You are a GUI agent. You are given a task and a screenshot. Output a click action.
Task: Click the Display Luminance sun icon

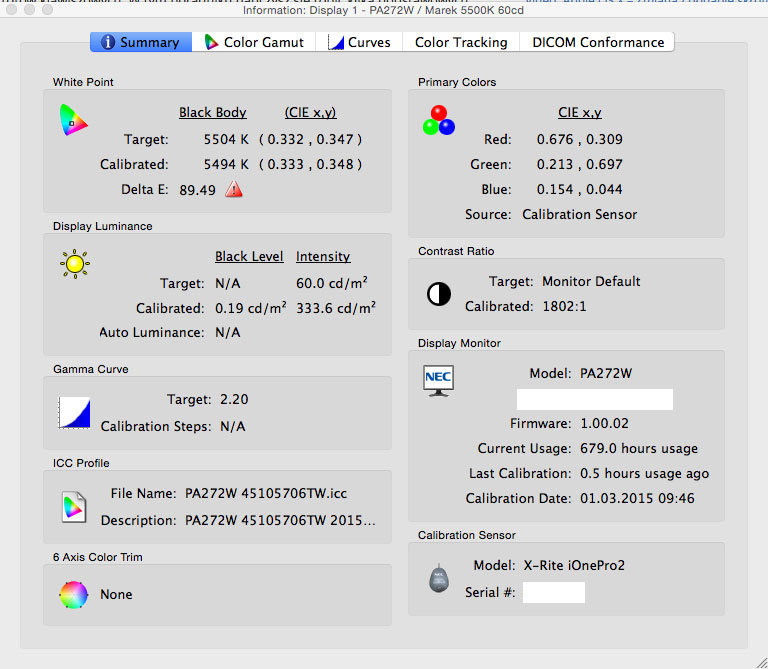point(75,264)
